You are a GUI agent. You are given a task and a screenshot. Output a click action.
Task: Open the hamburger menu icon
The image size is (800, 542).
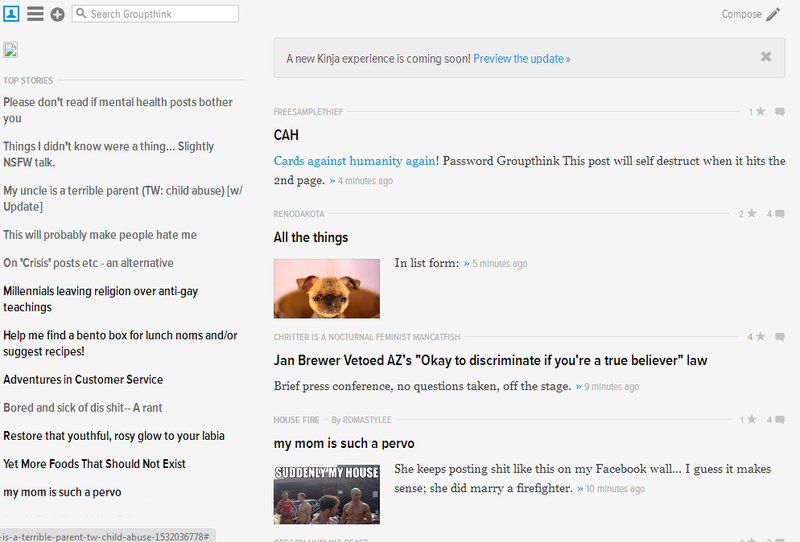tap(35, 14)
